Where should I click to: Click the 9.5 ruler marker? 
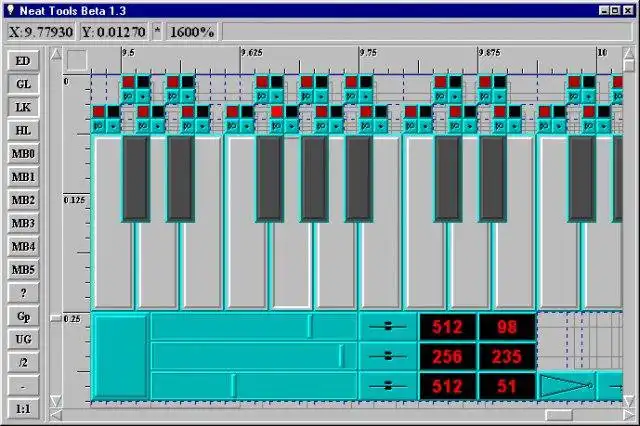(x=128, y=53)
